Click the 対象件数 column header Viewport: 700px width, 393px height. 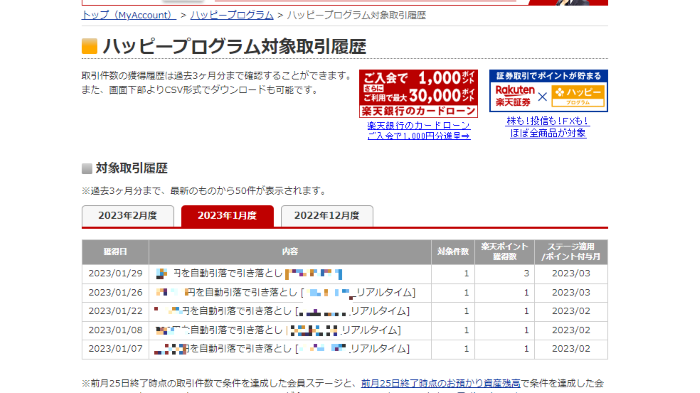click(453, 252)
